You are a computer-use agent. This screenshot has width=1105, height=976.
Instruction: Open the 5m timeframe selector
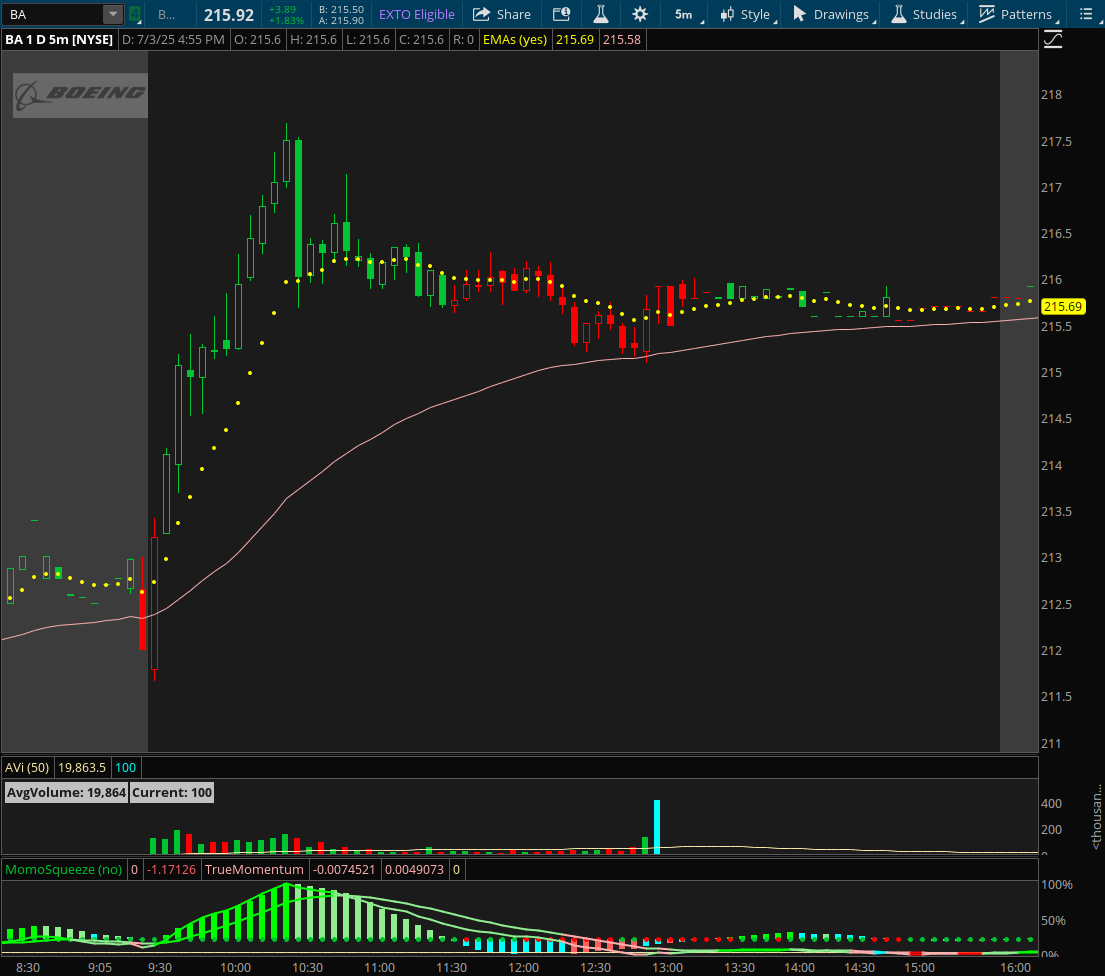(x=686, y=14)
